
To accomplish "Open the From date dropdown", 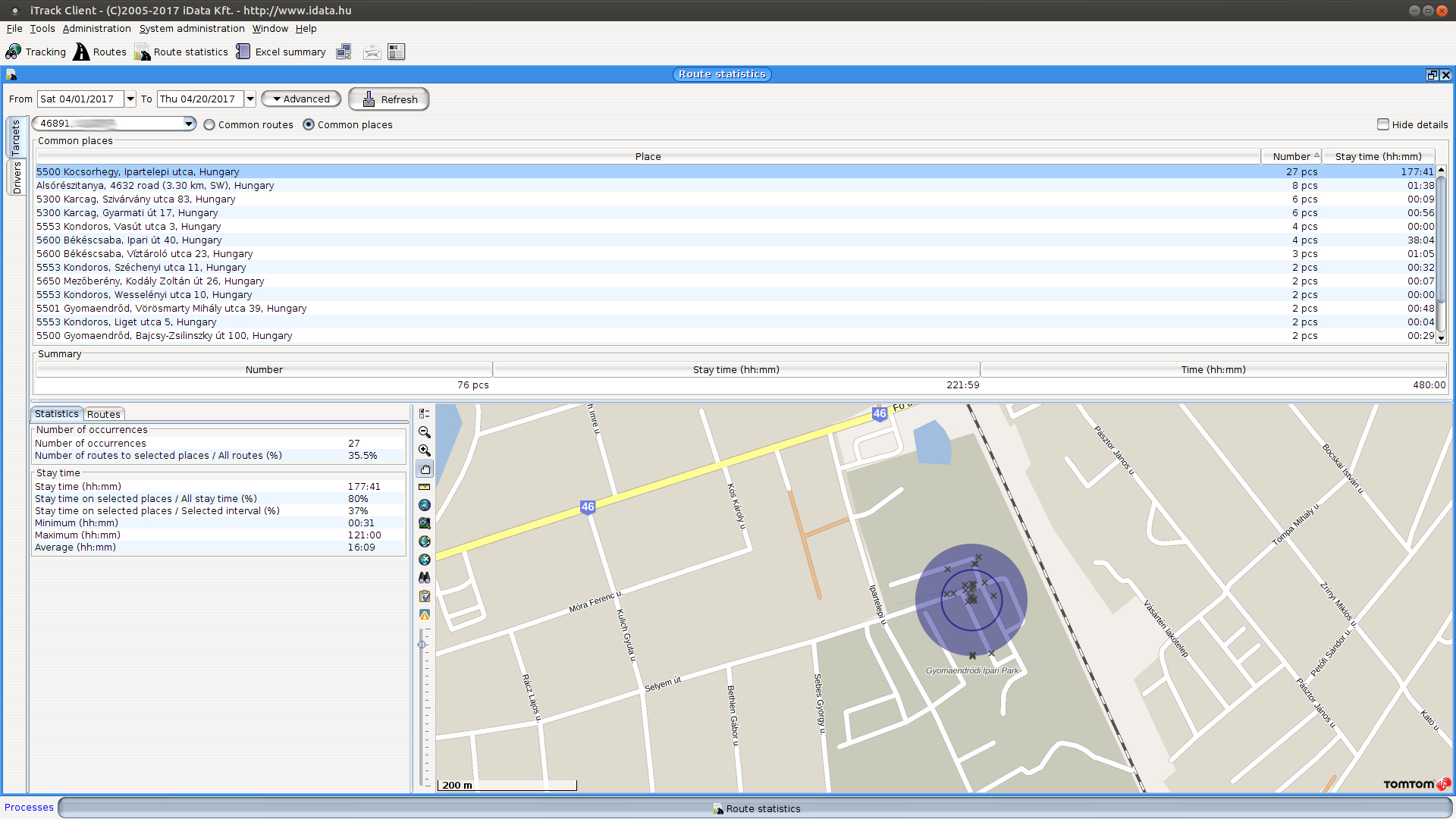I will (130, 99).
